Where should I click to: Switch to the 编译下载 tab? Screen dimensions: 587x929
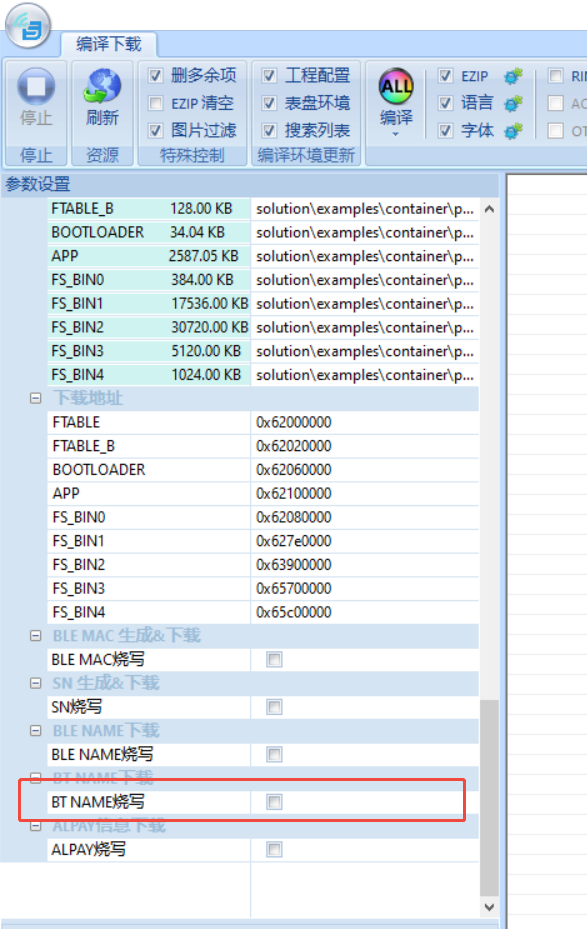(x=109, y=44)
